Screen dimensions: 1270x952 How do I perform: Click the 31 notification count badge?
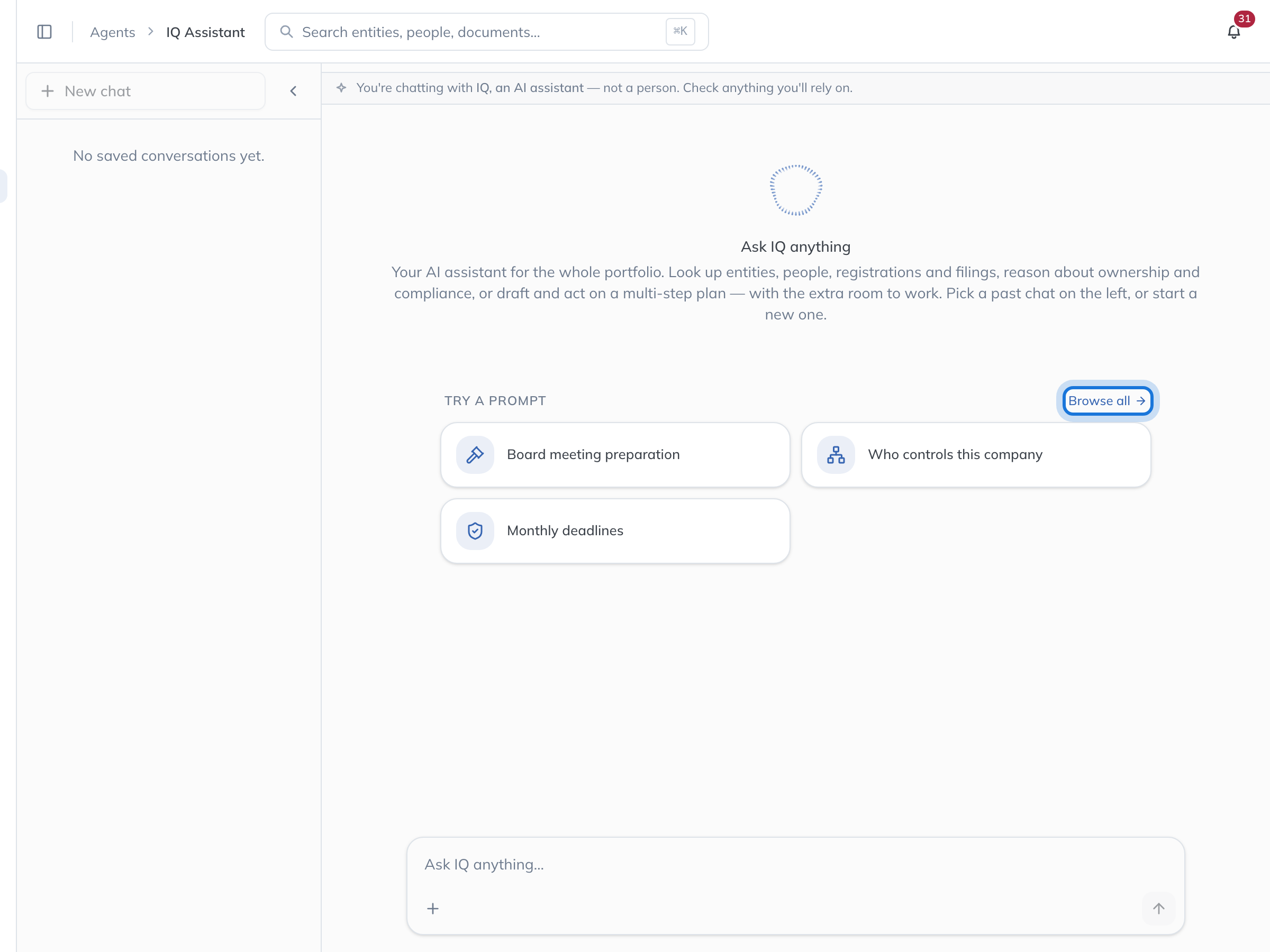pos(1244,19)
